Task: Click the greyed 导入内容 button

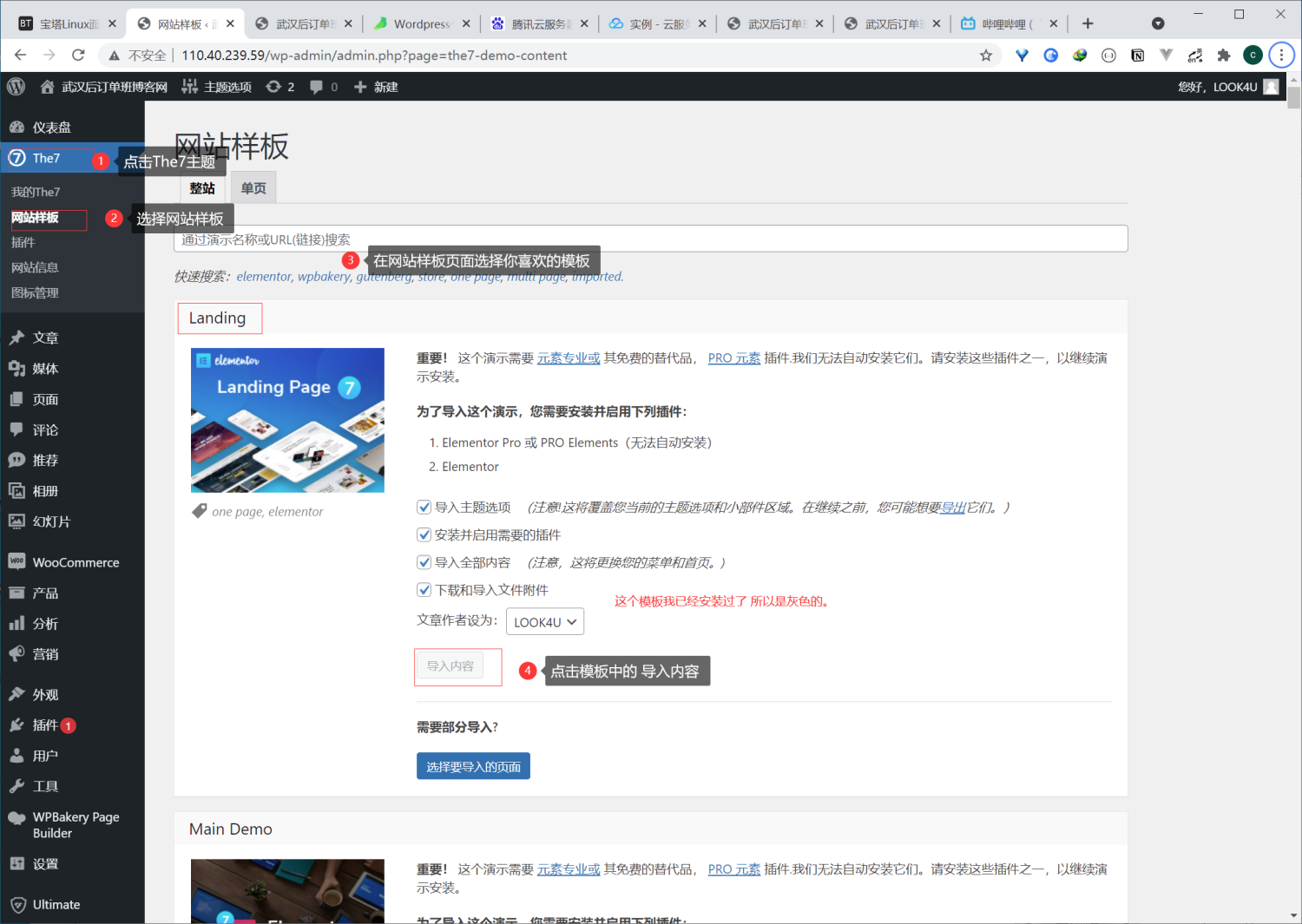Action: tap(450, 666)
